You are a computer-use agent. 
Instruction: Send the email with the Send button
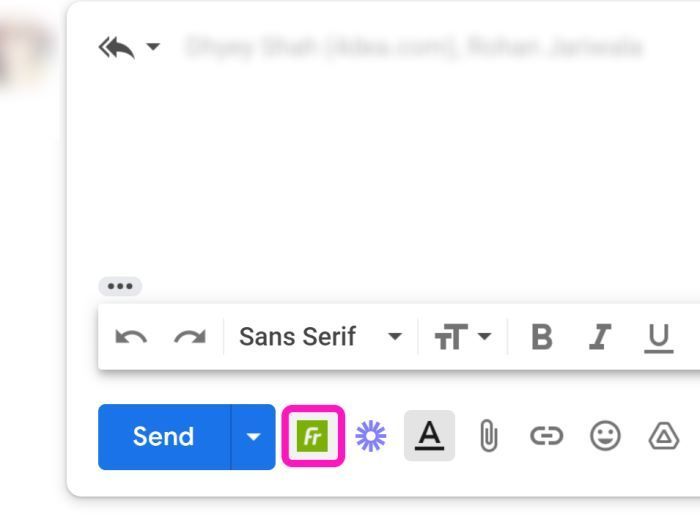click(x=164, y=436)
